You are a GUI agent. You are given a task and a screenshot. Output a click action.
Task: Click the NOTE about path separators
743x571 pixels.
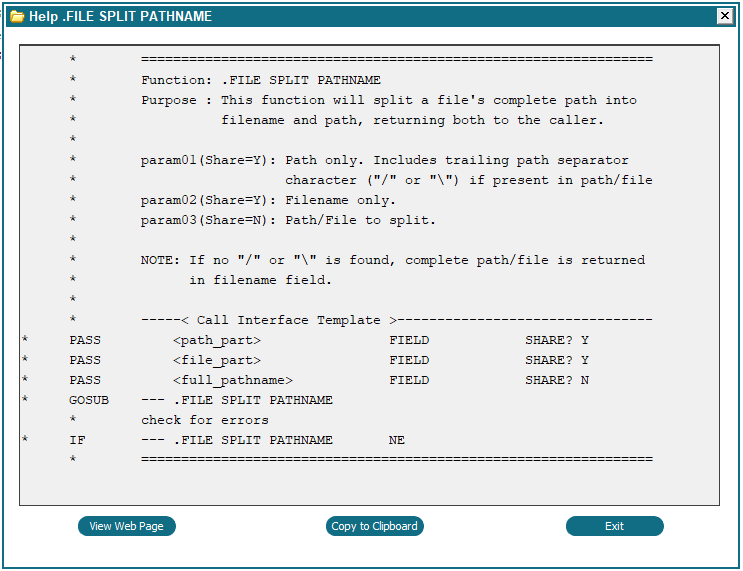(x=393, y=260)
